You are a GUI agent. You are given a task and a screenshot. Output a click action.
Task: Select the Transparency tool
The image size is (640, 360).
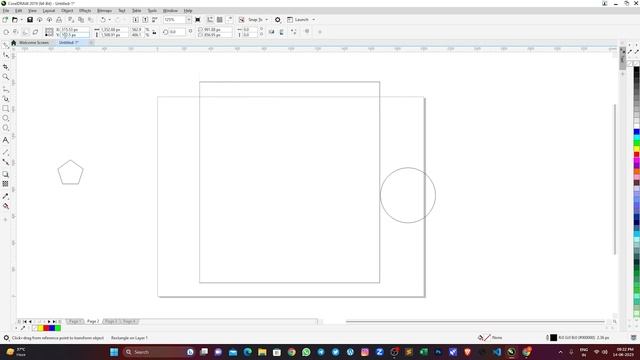pyautogui.click(x=5, y=184)
